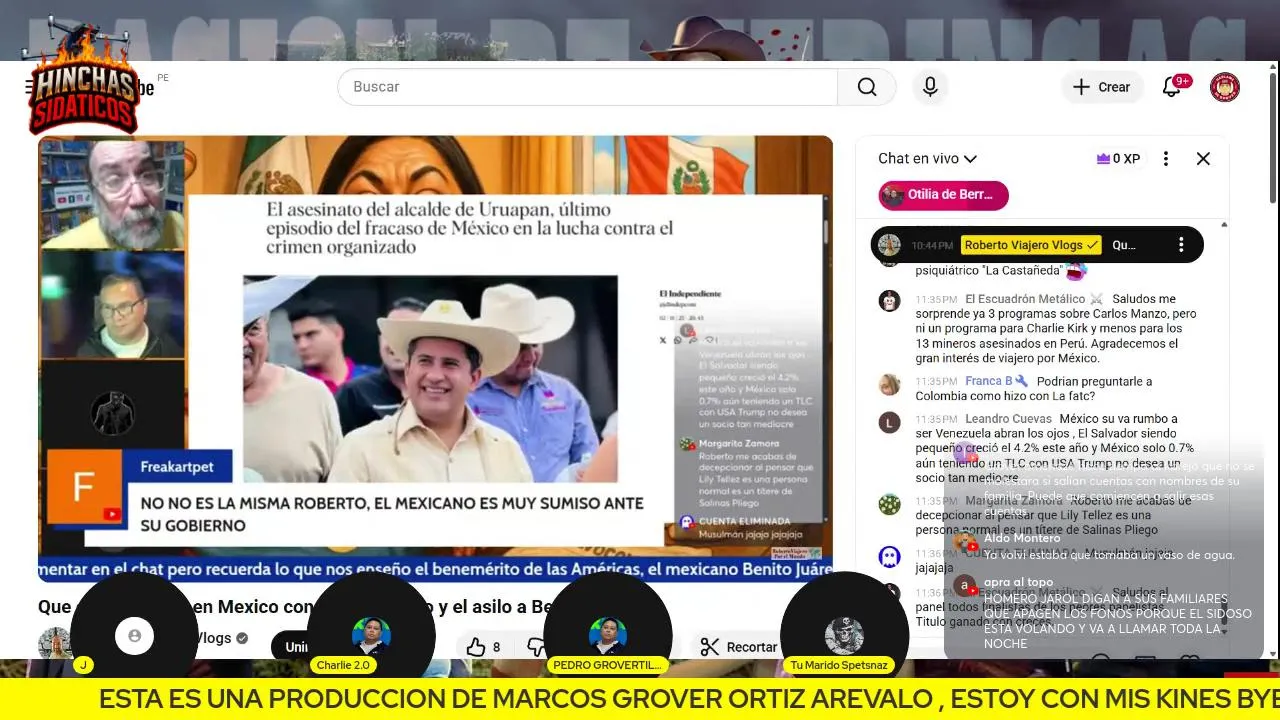Click Leandro Cuevas's L avatar

(889, 421)
